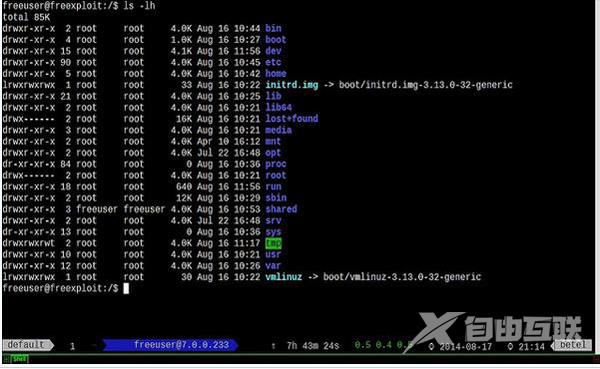Click the 'sys' directory name
The width and height of the screenshot is (600, 369).
273,232
